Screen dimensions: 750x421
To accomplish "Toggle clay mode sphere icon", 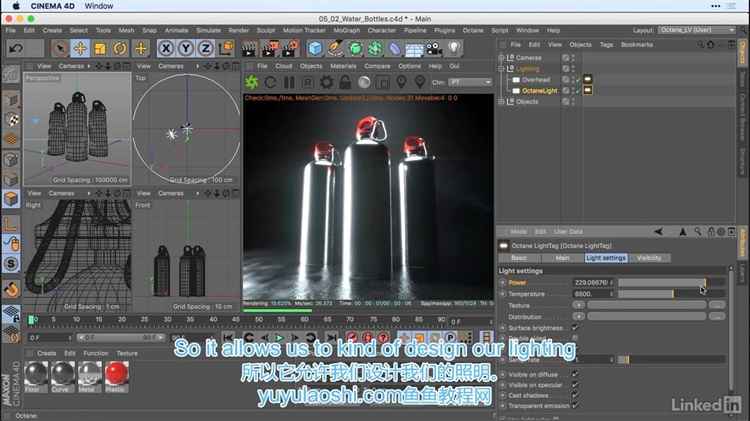I will tap(364, 82).
